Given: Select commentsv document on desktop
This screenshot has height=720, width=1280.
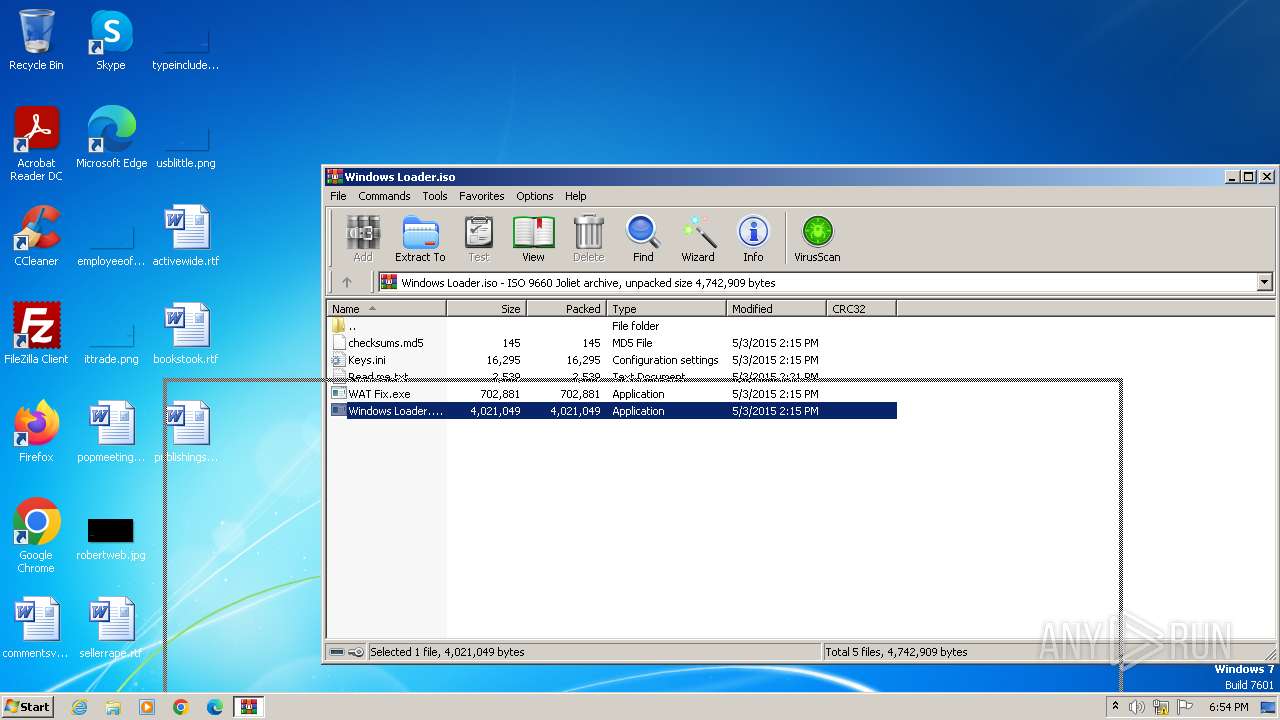Looking at the screenshot, I should tap(36, 628).
